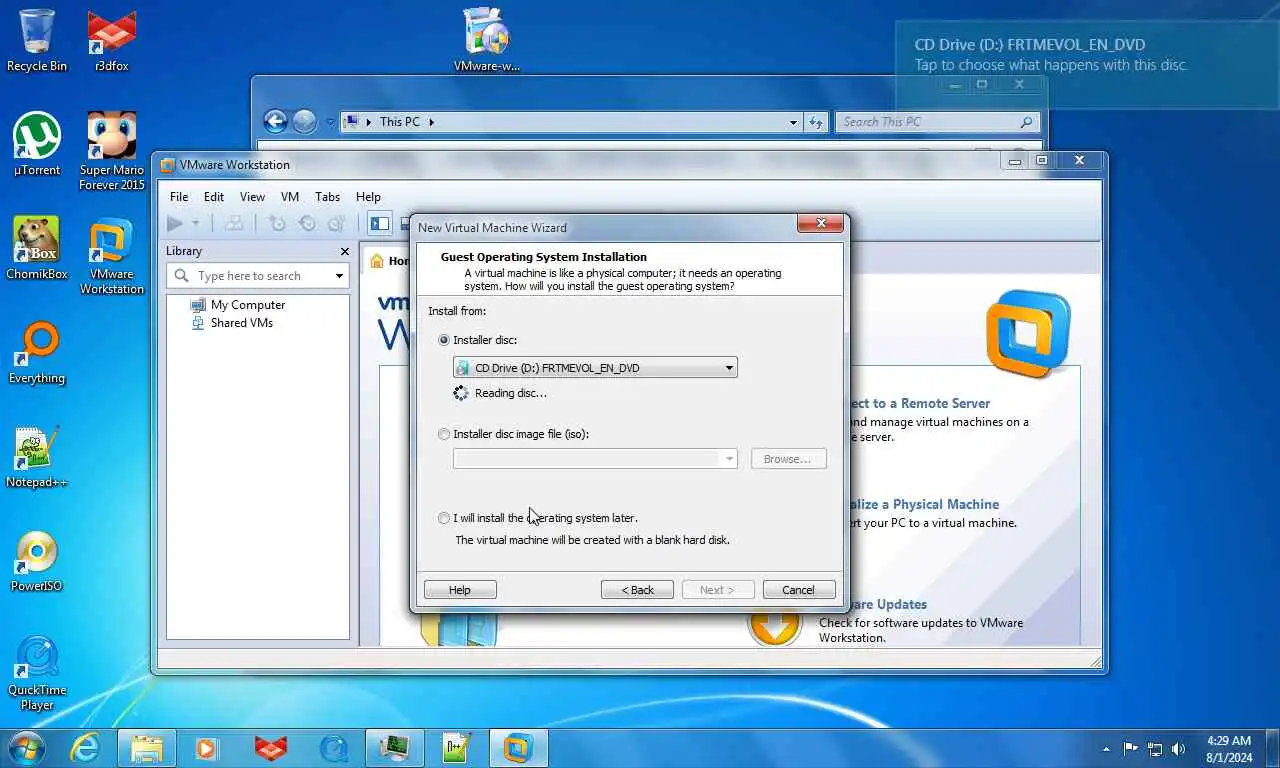The image size is (1280, 768).
Task: Click the Power On play toolbar button
Action: pyautogui.click(x=175, y=224)
